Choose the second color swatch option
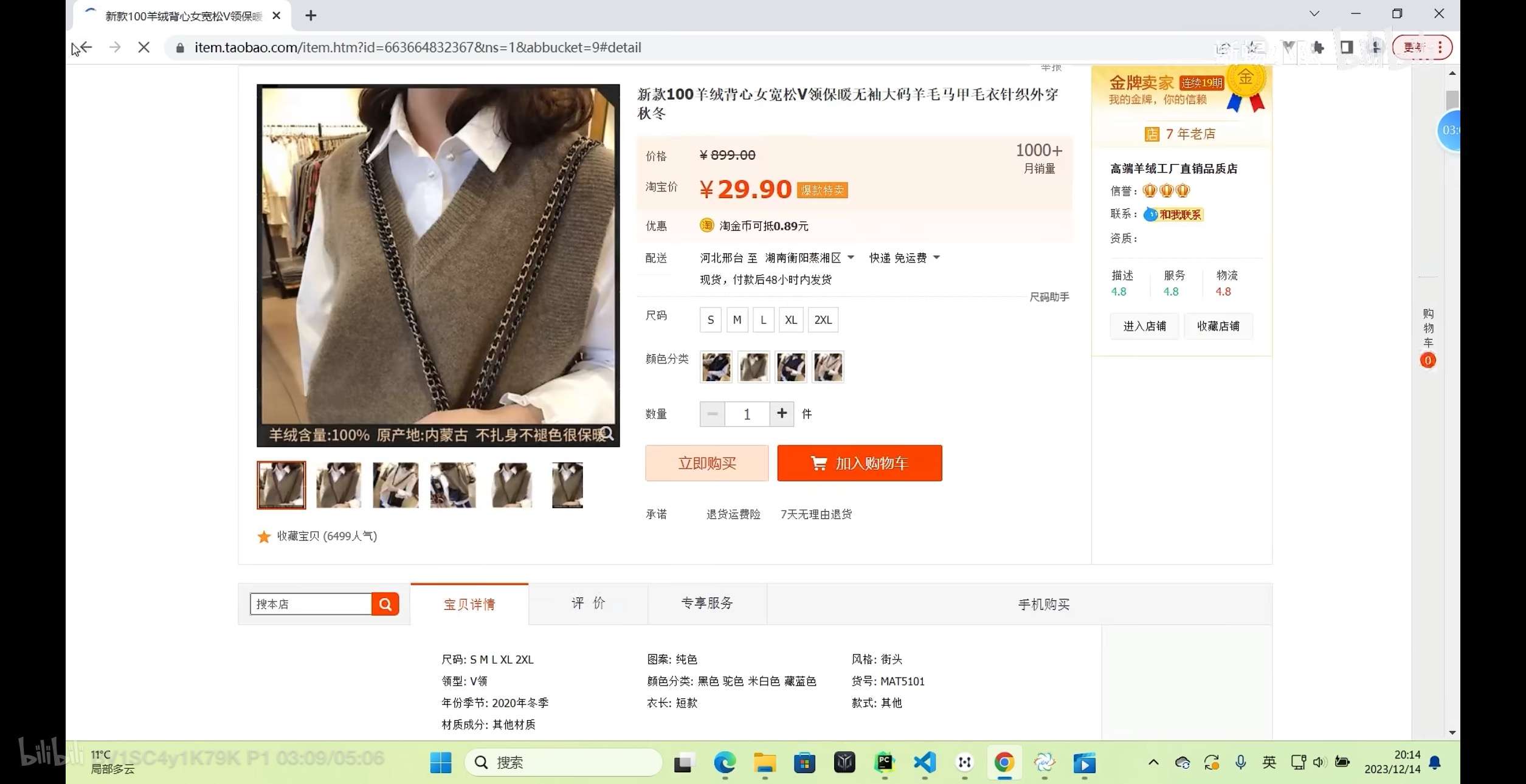 (754, 367)
